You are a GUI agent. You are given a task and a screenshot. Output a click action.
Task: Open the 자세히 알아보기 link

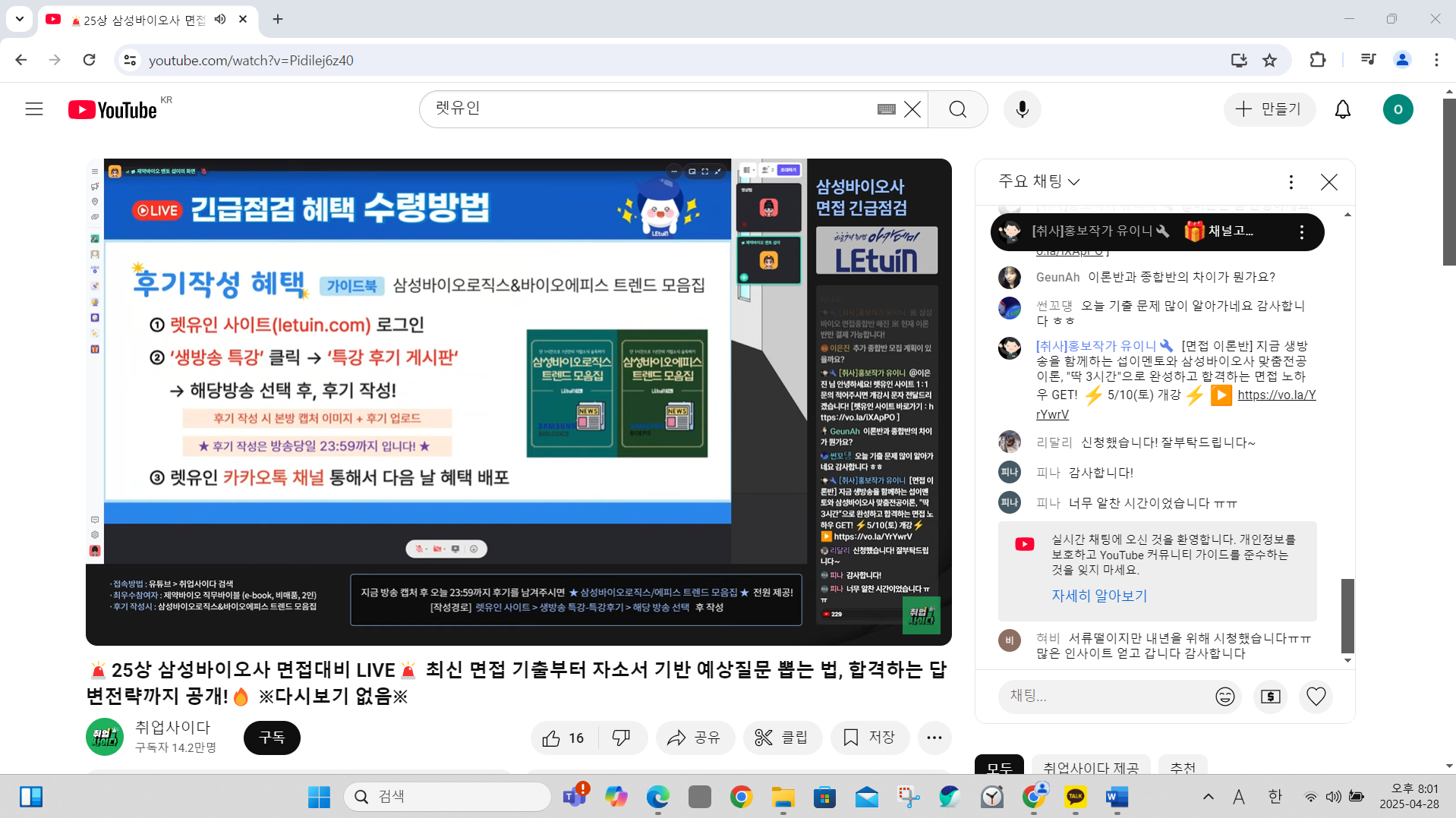coord(1098,596)
